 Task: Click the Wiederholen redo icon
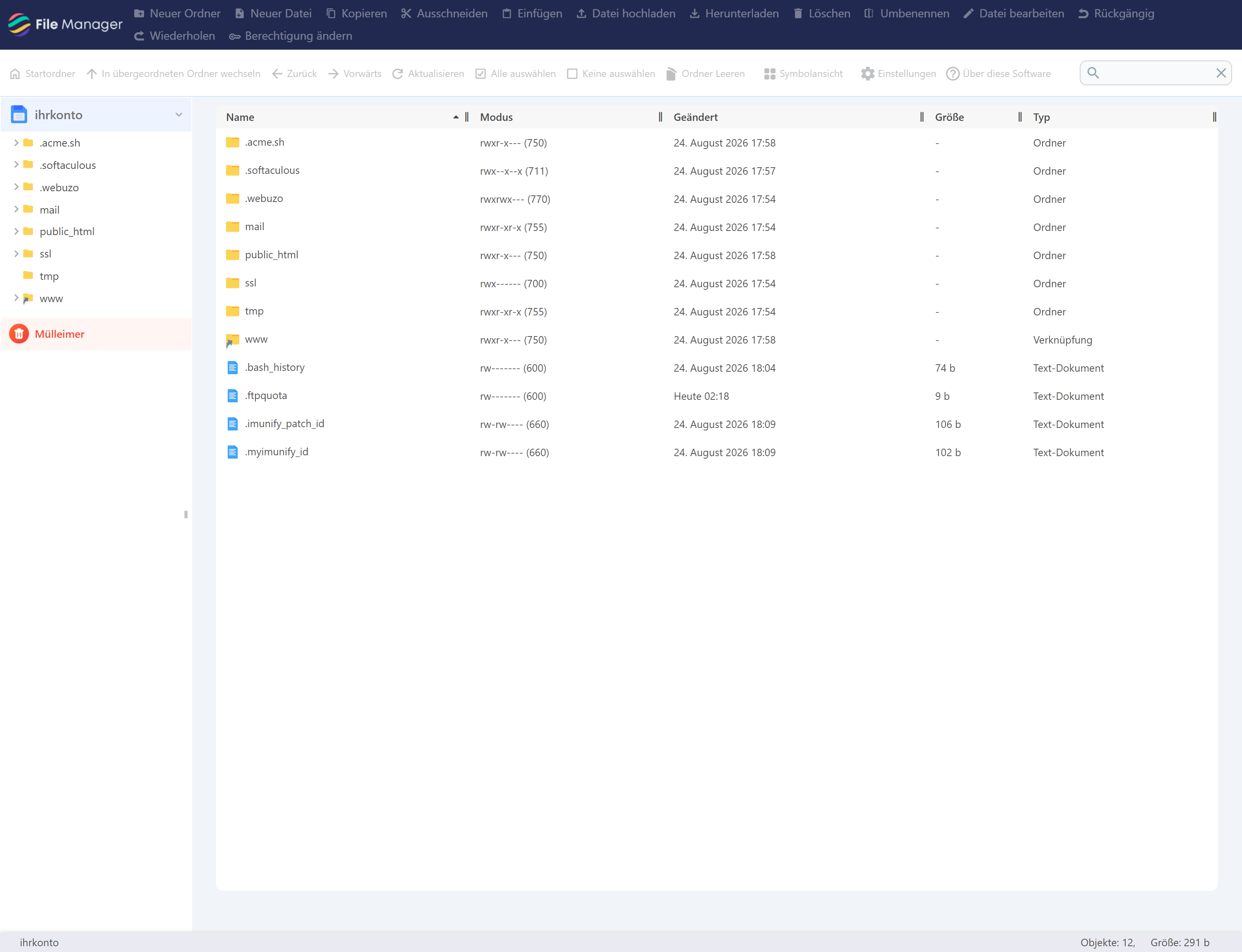click(x=139, y=36)
